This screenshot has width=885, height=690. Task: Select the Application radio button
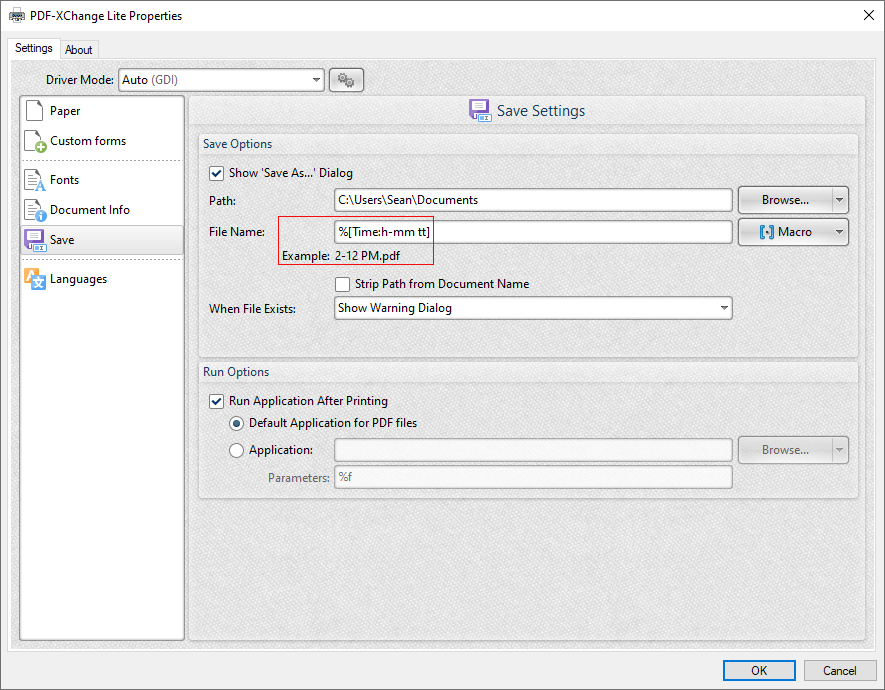[236, 450]
